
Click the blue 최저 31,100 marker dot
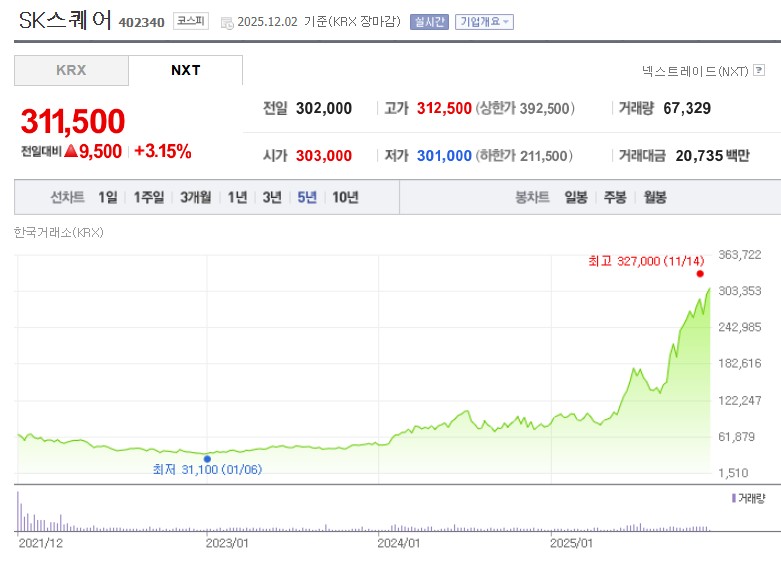click(207, 459)
